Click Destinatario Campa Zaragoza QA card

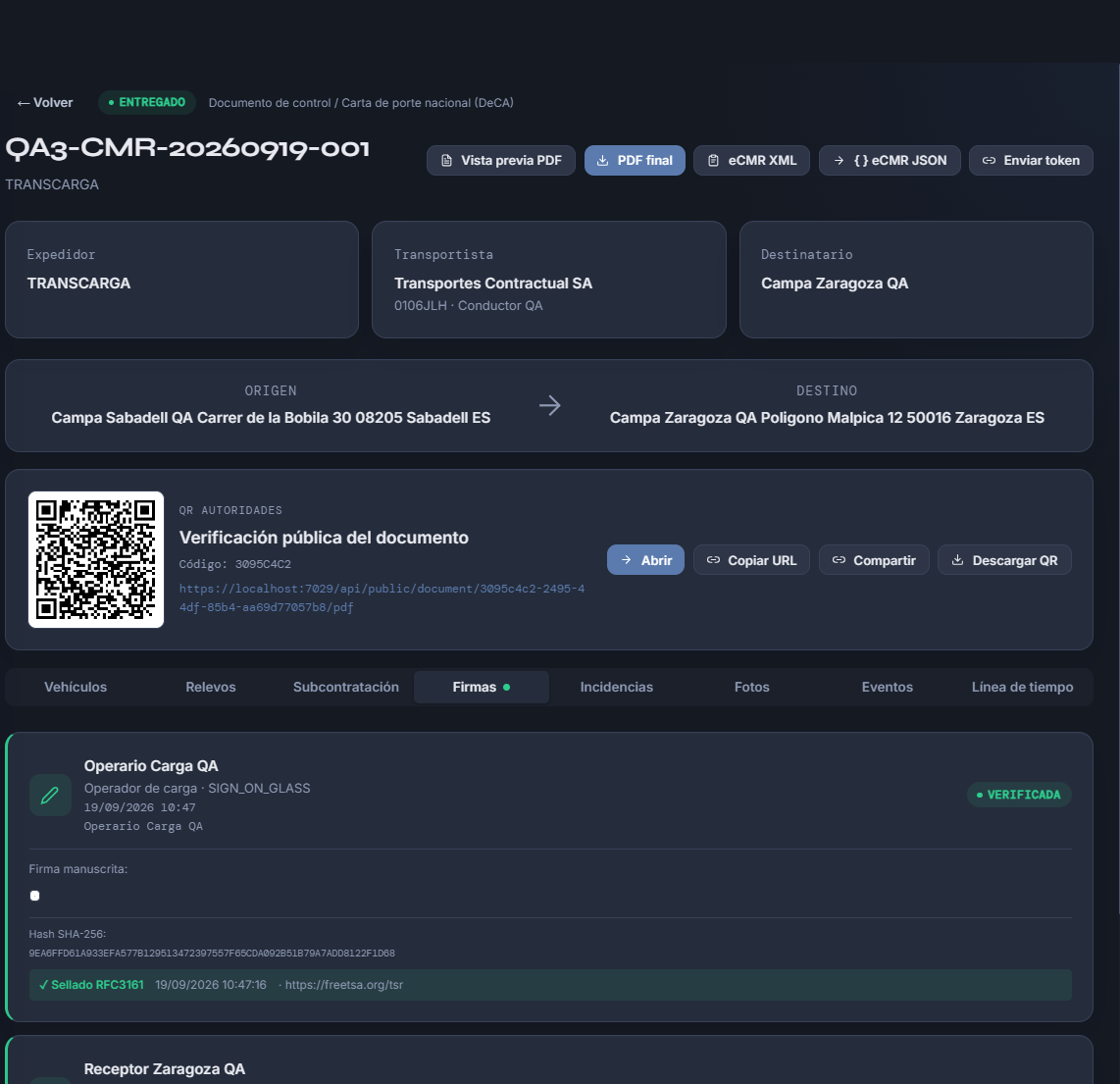coord(916,280)
